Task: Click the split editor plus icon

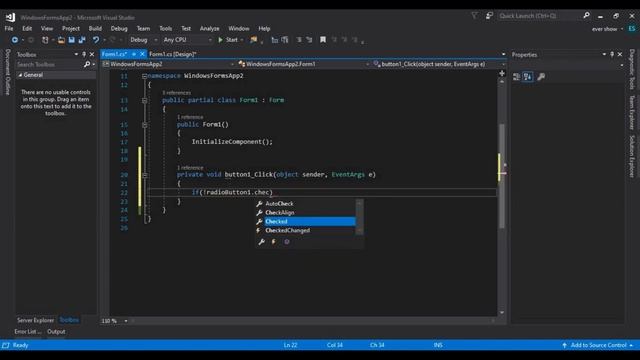Action: [502, 73]
